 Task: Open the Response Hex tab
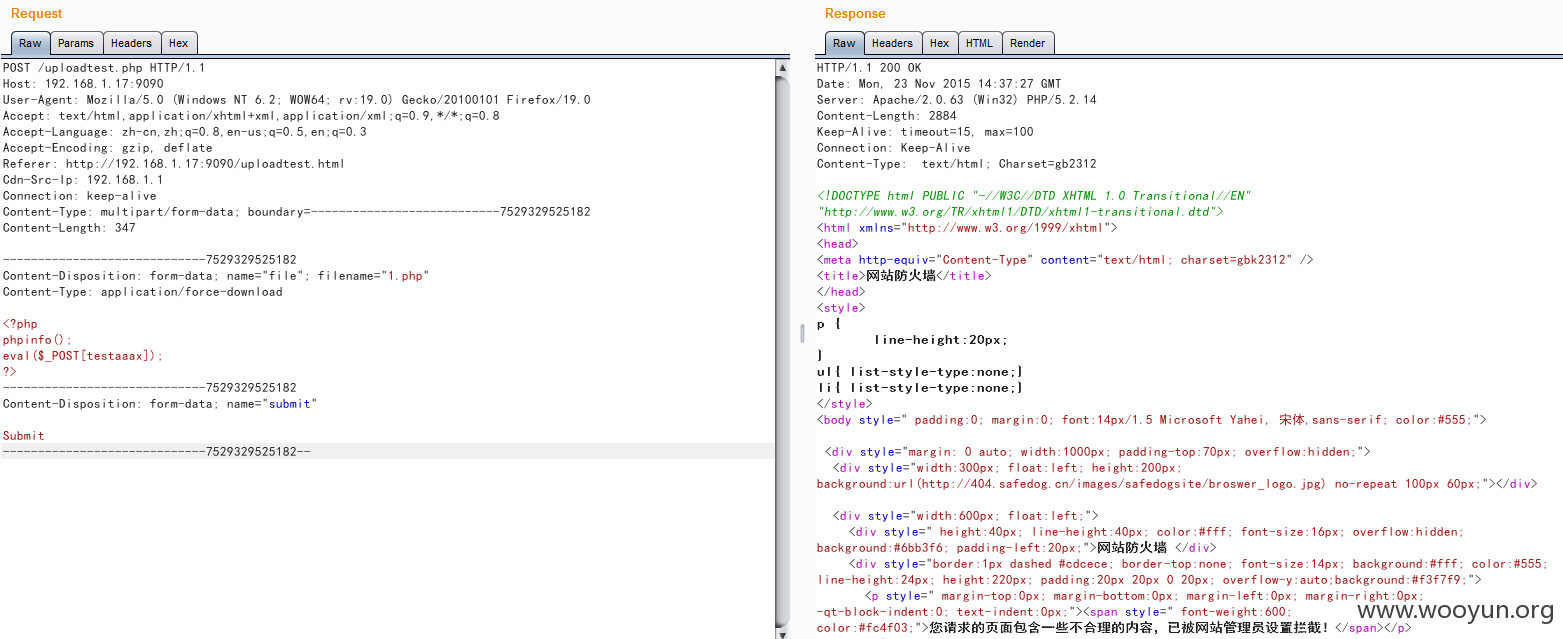940,43
